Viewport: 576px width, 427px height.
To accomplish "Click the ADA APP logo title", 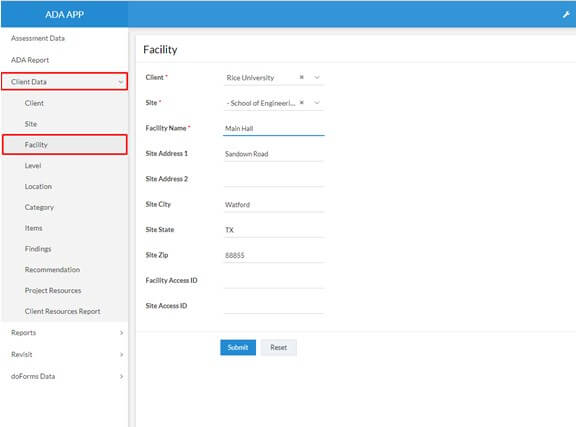I will [64, 14].
